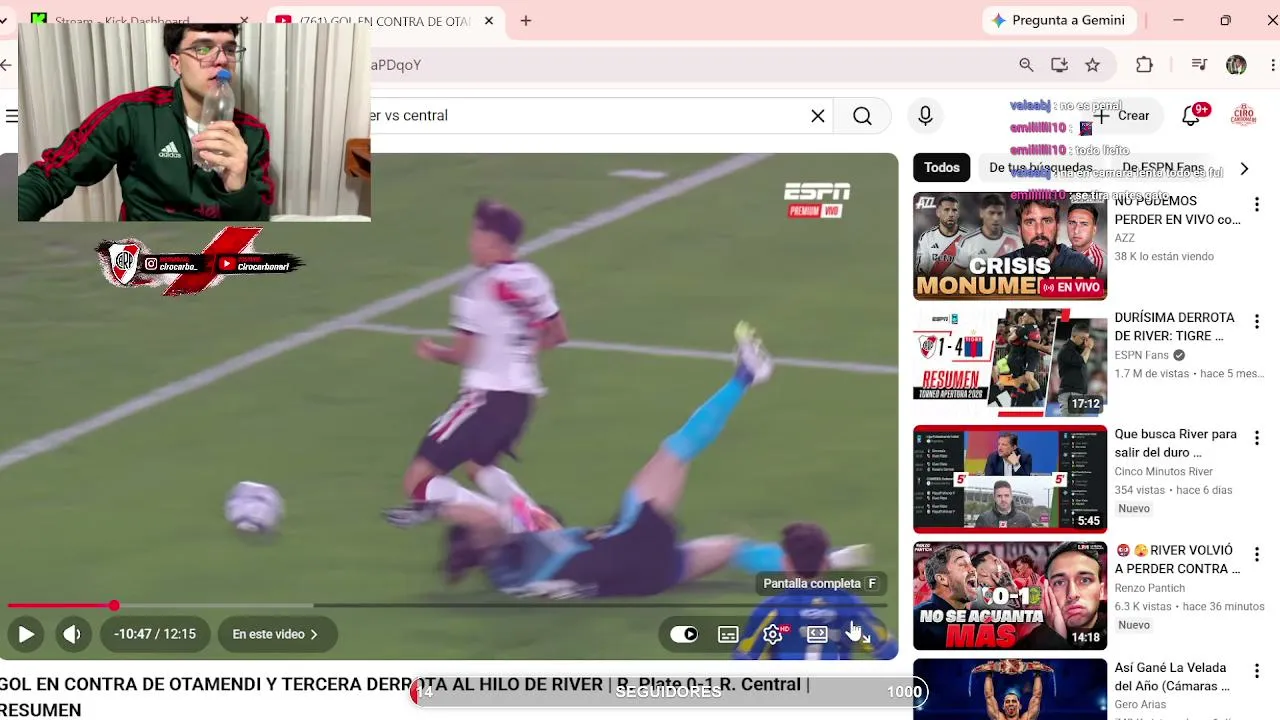Open the River 1-4 Tigre resumen thumbnail
The width and height of the screenshot is (1280, 720).
point(1010,362)
